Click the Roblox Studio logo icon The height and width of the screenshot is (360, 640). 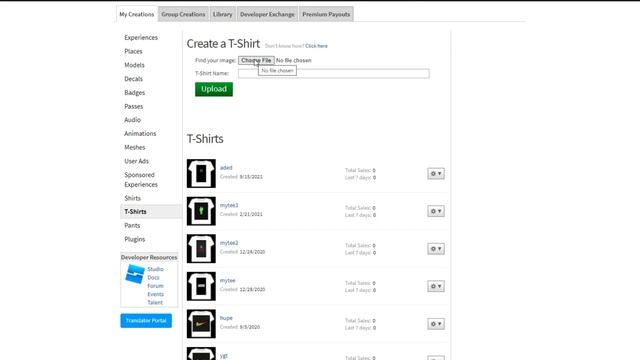pos(135,274)
